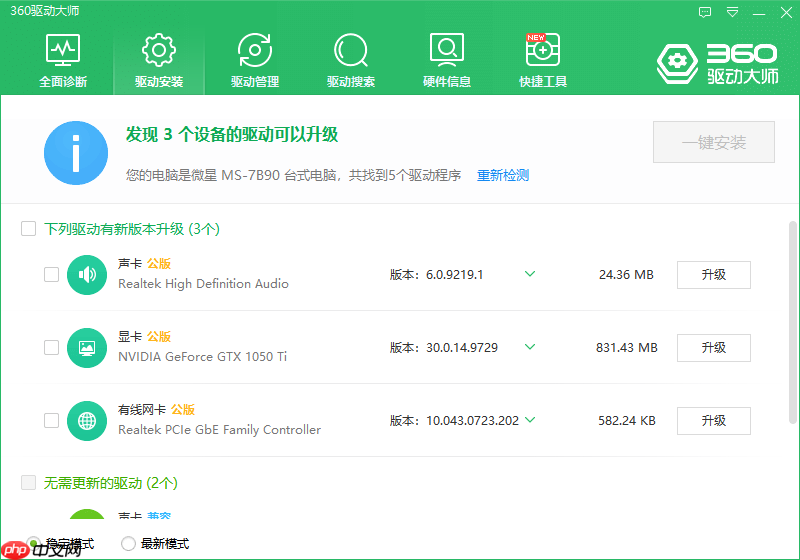Click the 360驱动大师 hexagon logo

point(678,63)
